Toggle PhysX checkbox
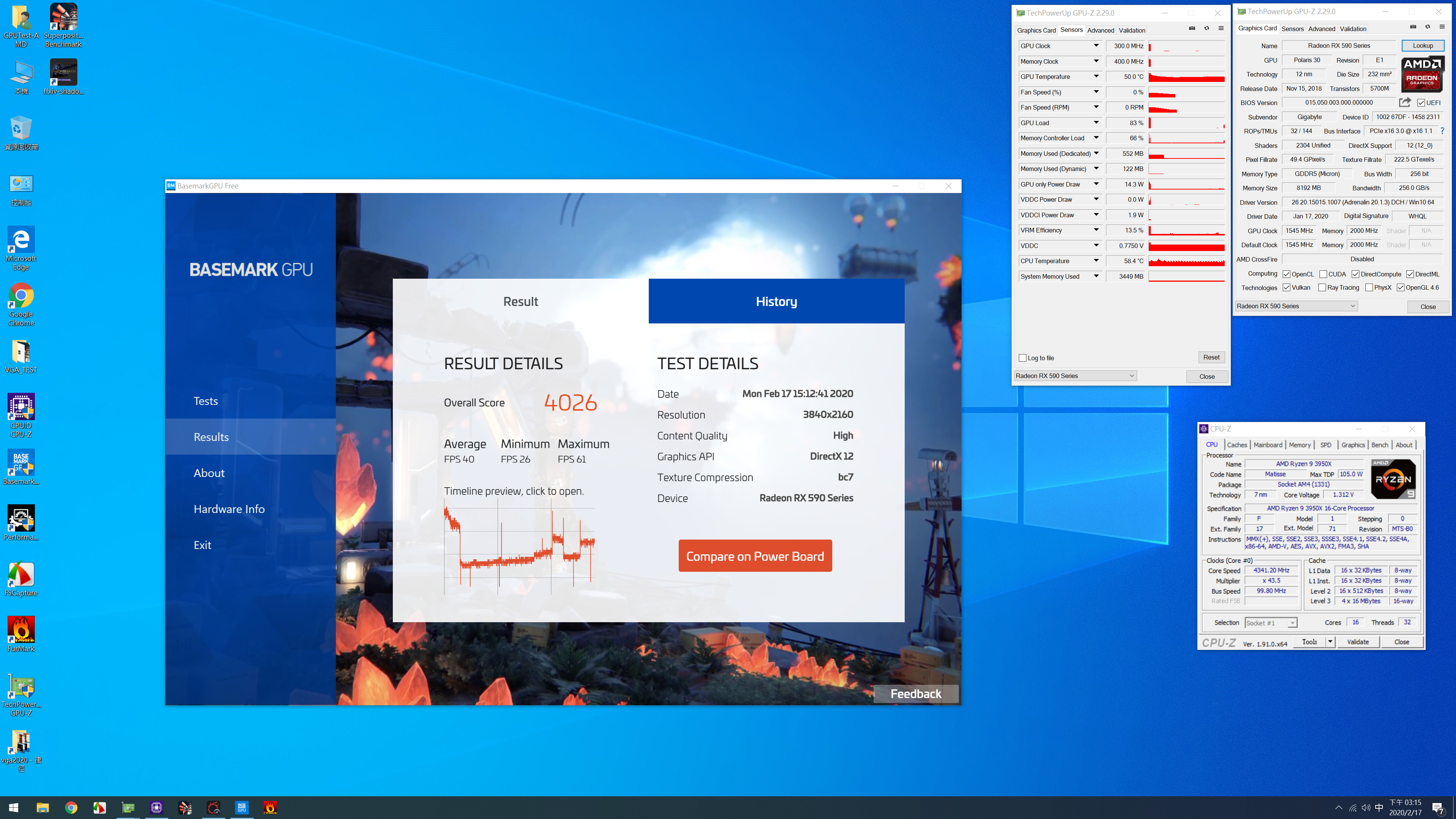The height and width of the screenshot is (819, 1456). pyautogui.click(x=1369, y=288)
